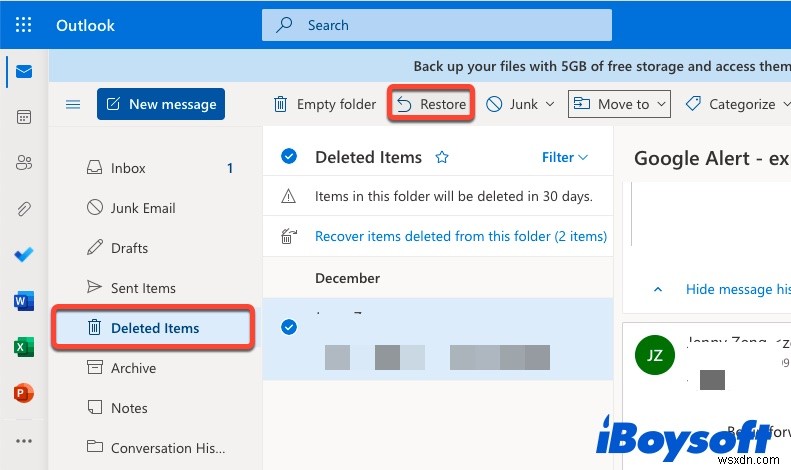Open Recover items deleted from this folder

pyautogui.click(x=461, y=236)
